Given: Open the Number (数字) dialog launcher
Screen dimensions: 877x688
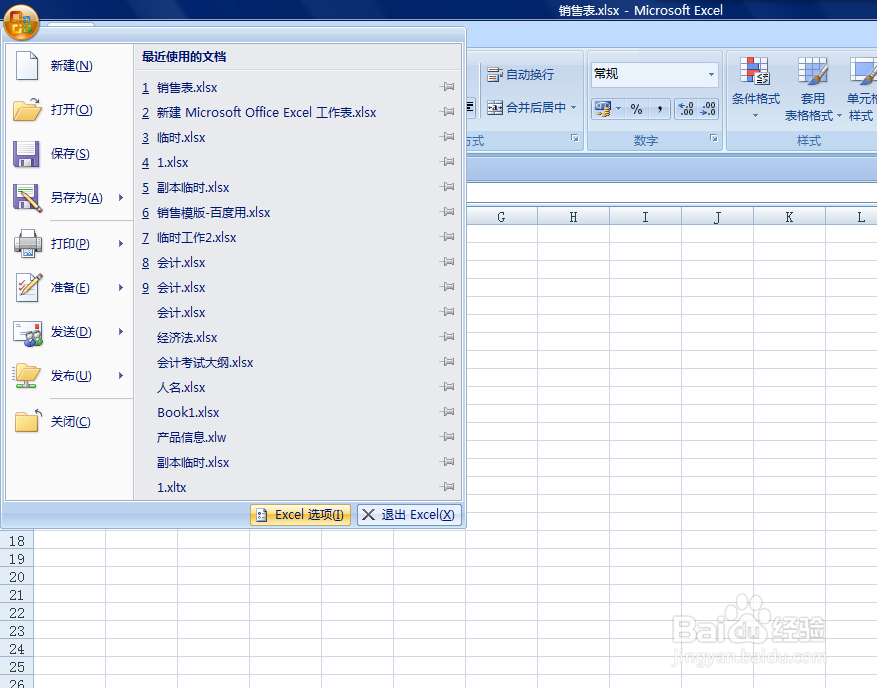Looking at the screenshot, I should point(713,138).
